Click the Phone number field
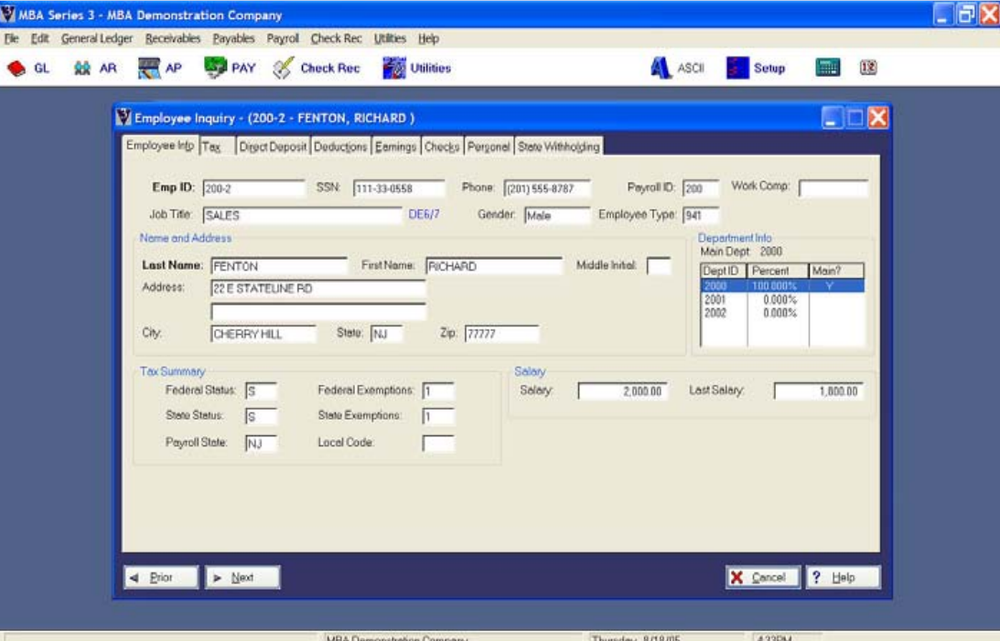 tap(547, 188)
